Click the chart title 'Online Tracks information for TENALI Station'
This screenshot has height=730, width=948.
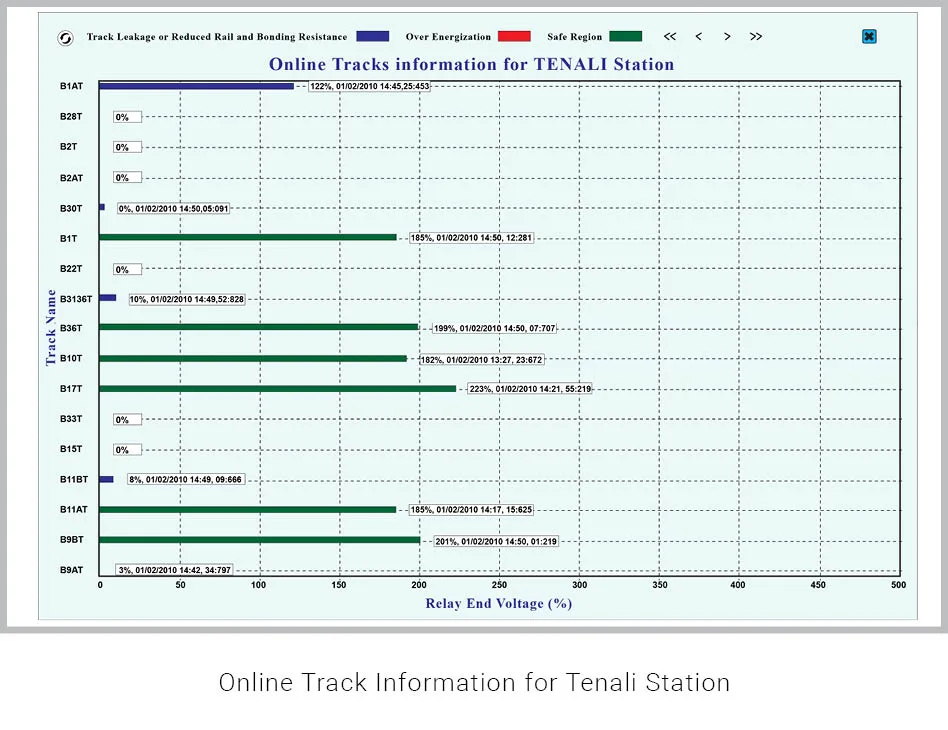click(472, 64)
